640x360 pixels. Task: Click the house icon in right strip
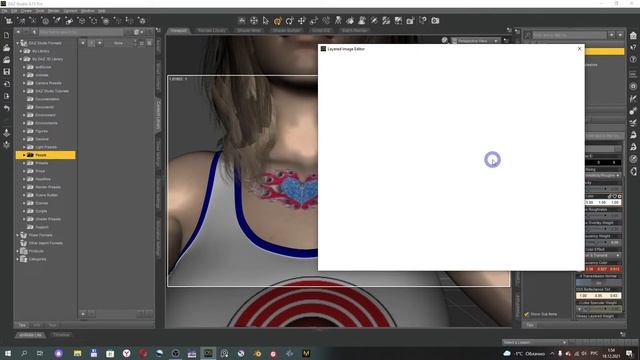pyautogui.click(x=633, y=36)
